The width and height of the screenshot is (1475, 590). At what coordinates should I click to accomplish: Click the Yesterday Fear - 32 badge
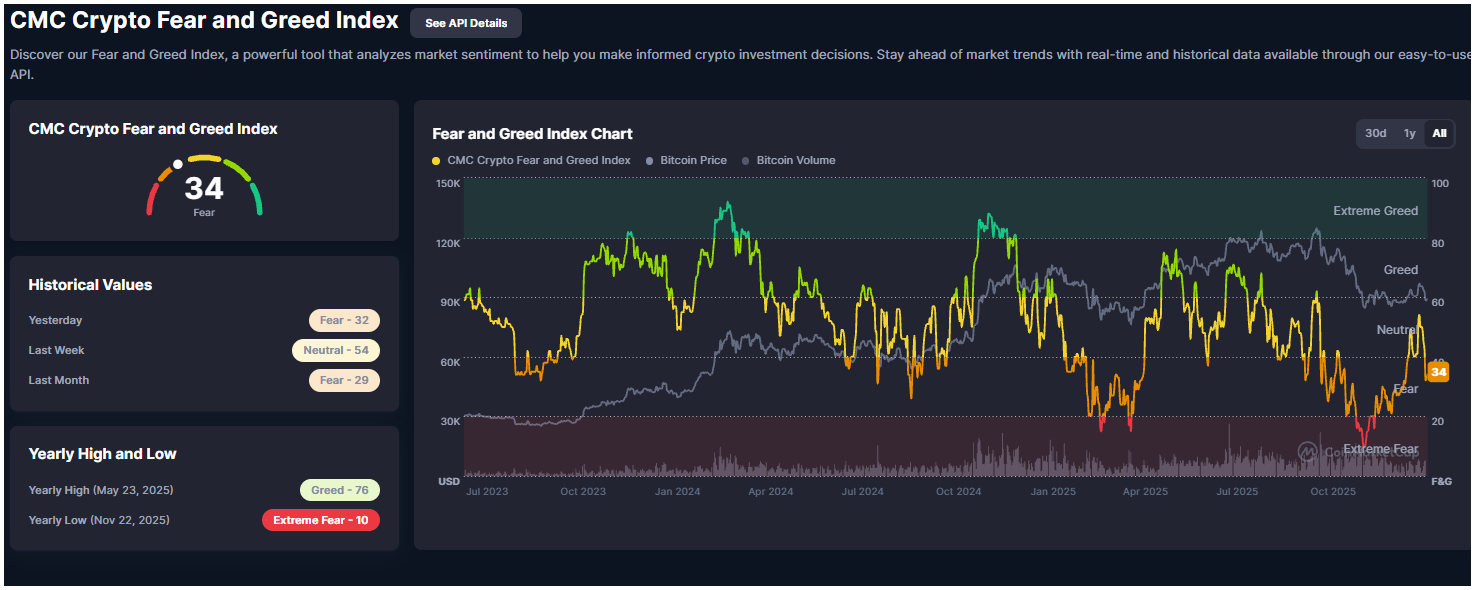click(x=344, y=321)
